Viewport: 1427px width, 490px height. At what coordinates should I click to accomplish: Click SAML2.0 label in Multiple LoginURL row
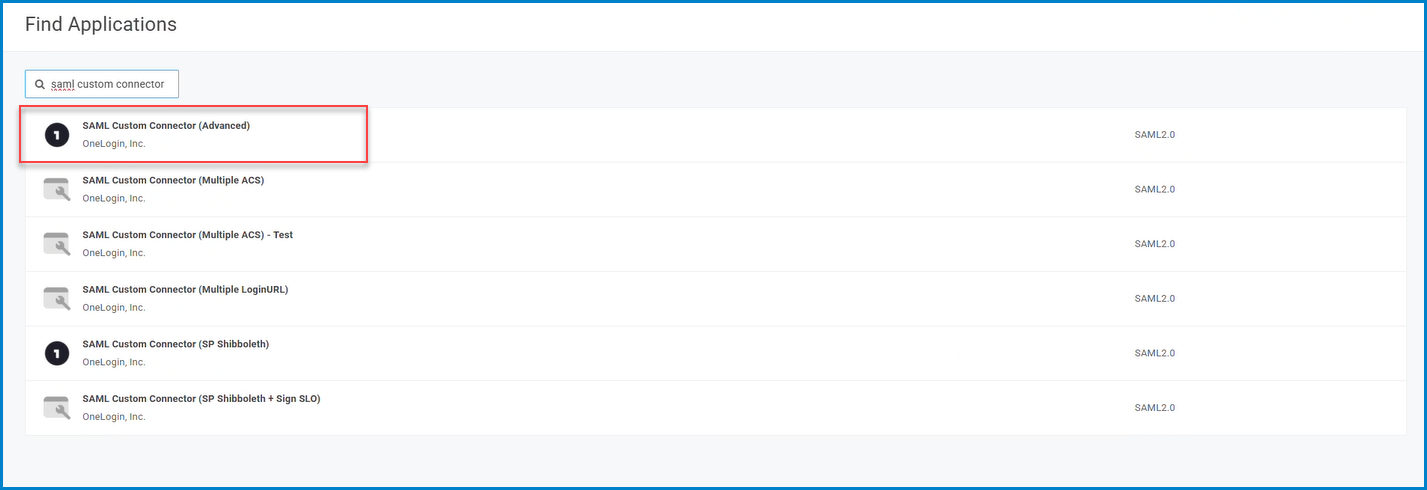(1154, 298)
